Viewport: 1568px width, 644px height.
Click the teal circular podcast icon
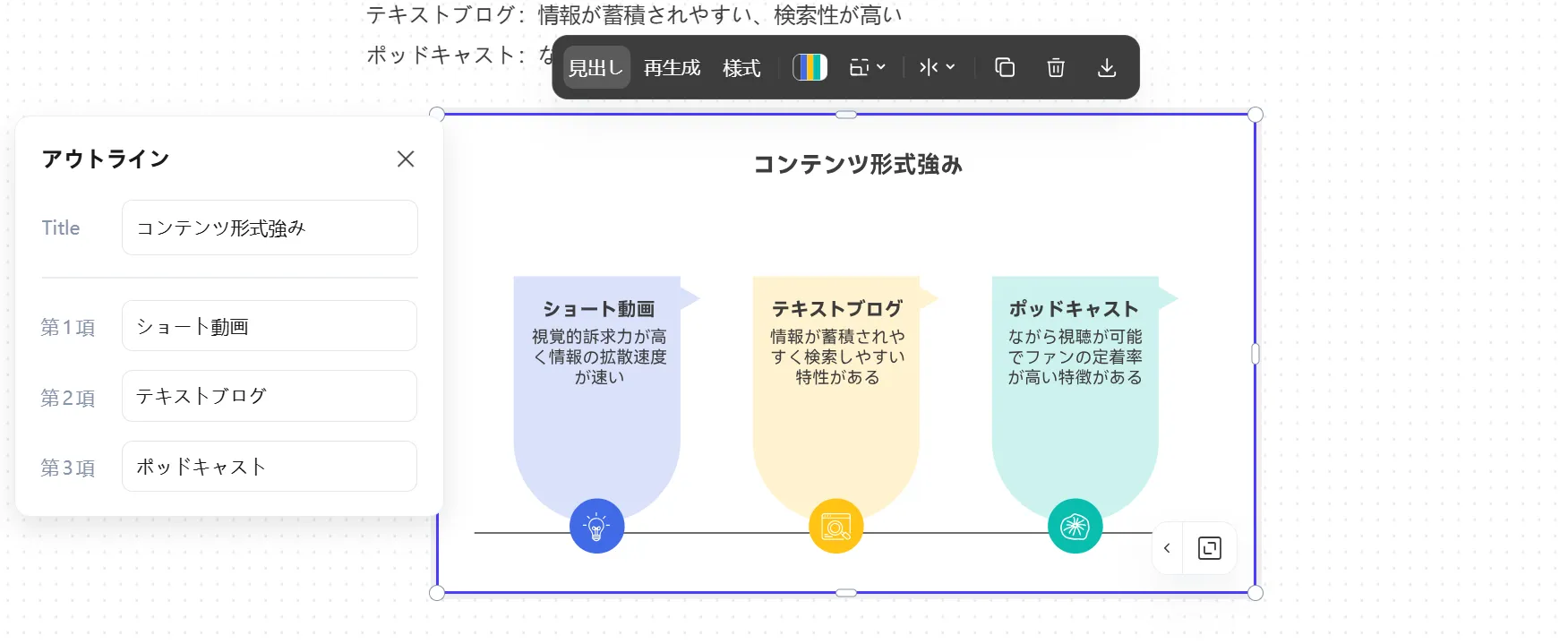(x=1075, y=526)
